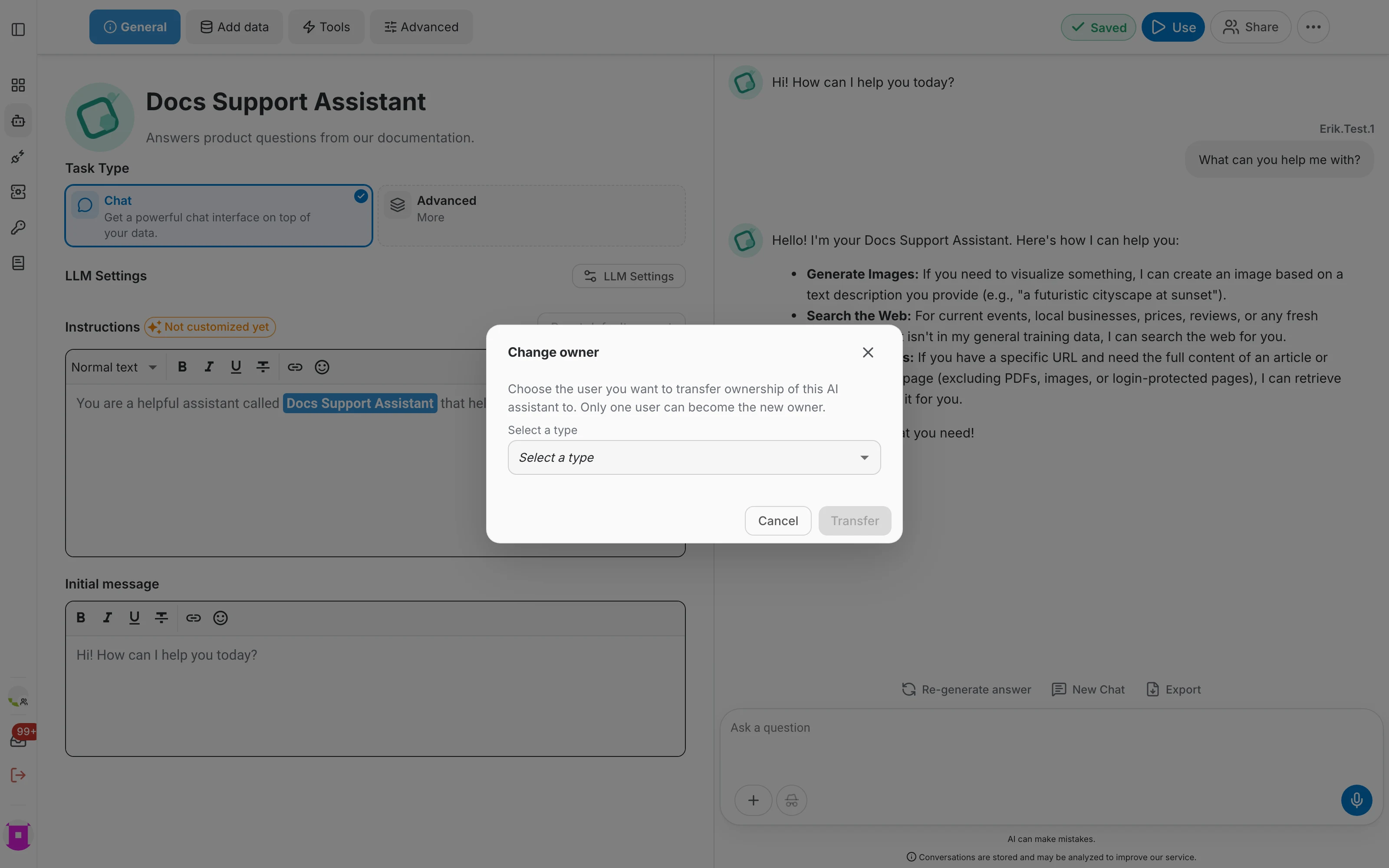Click the Transfer button
Image resolution: width=1389 pixels, height=868 pixels.
coord(855,521)
